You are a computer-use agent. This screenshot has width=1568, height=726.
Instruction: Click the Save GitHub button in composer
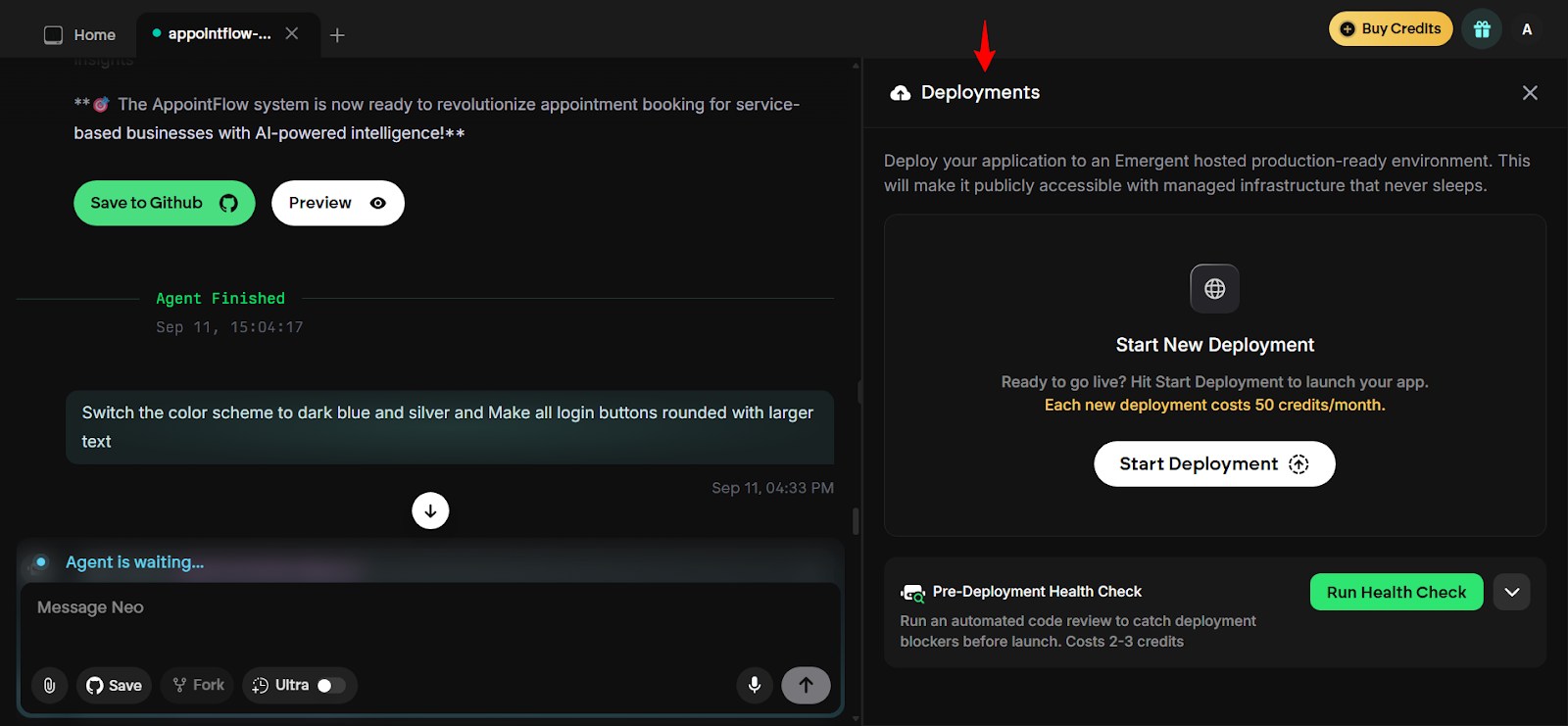[114, 685]
